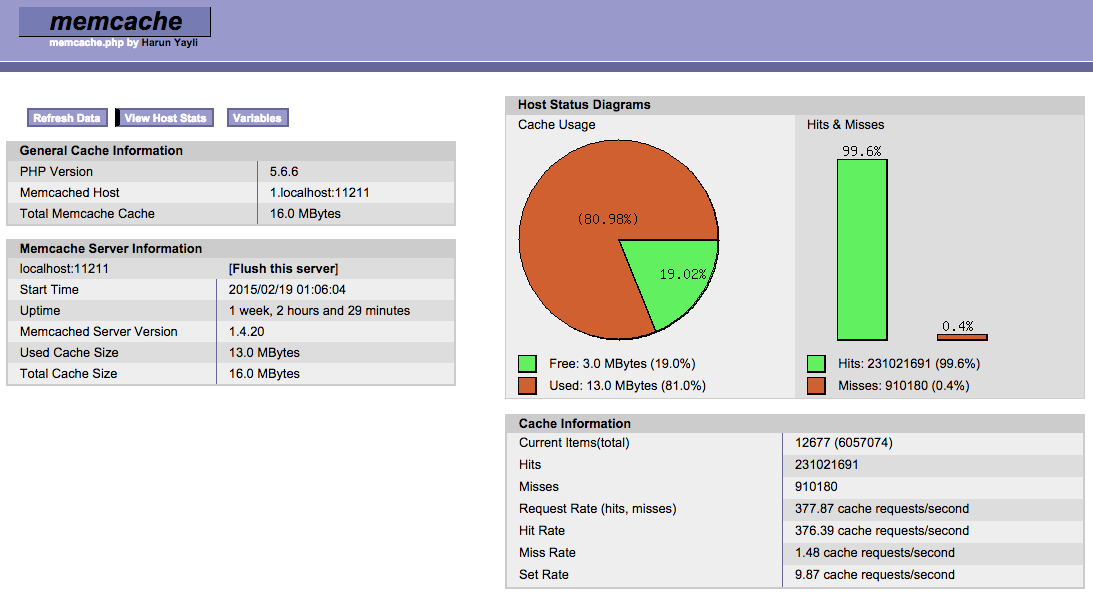Image resolution: width=1093 pixels, height=598 pixels.
Task: Click the Host Status Diagrams heading
Action: tap(584, 105)
